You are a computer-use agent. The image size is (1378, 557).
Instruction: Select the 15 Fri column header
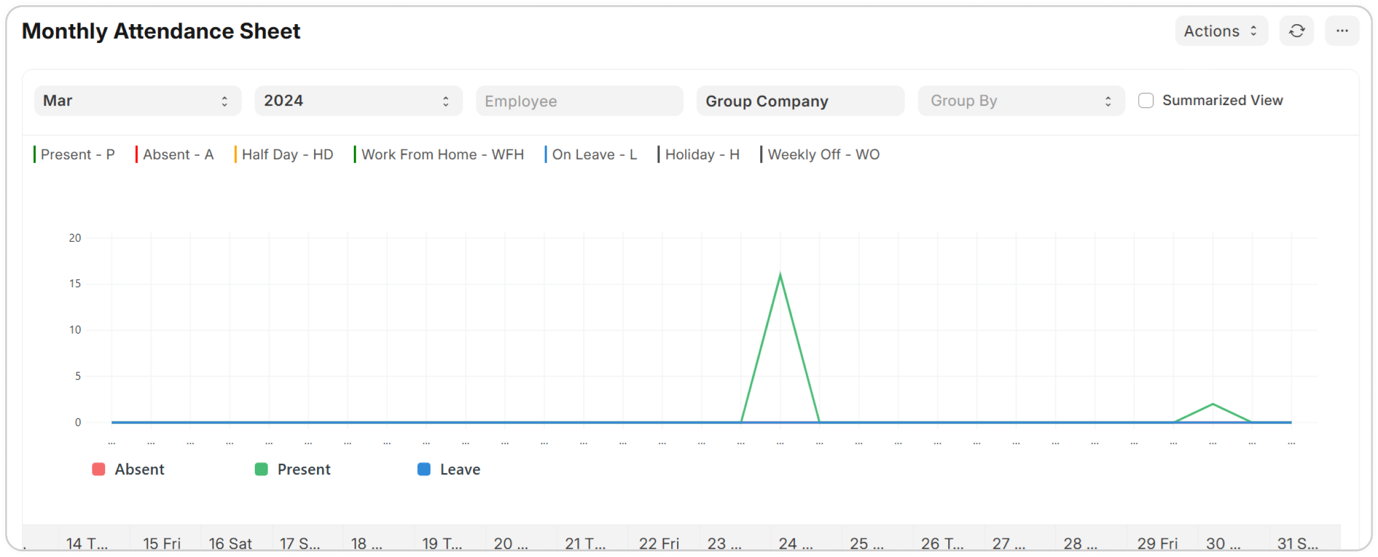tap(163, 543)
